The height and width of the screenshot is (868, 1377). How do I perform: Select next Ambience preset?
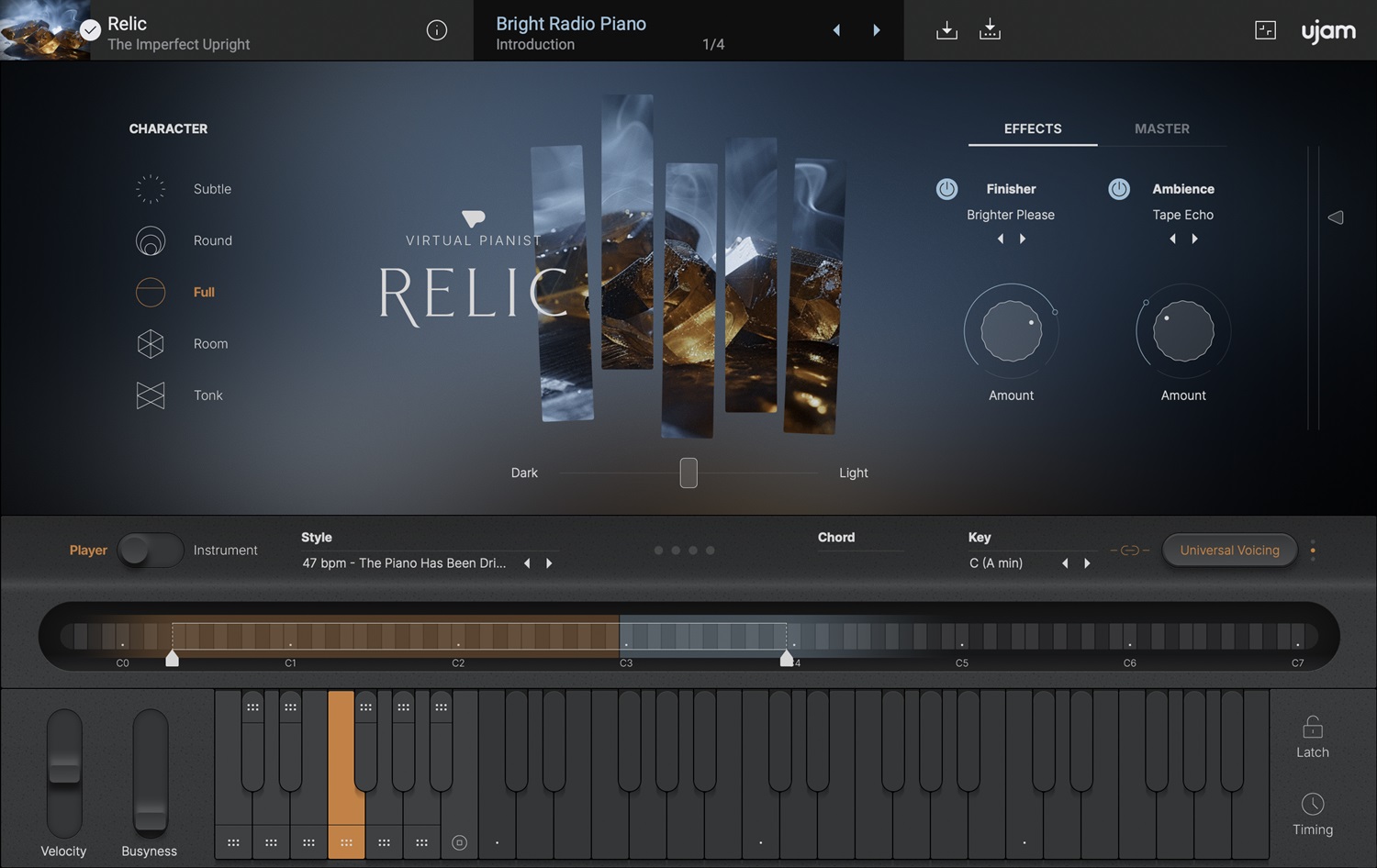coord(1195,239)
